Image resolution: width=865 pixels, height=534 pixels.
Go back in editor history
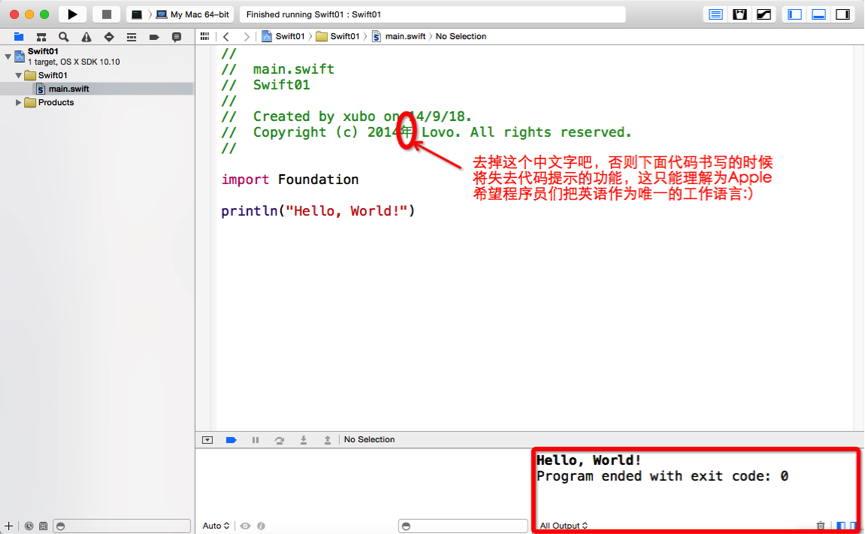click(226, 36)
